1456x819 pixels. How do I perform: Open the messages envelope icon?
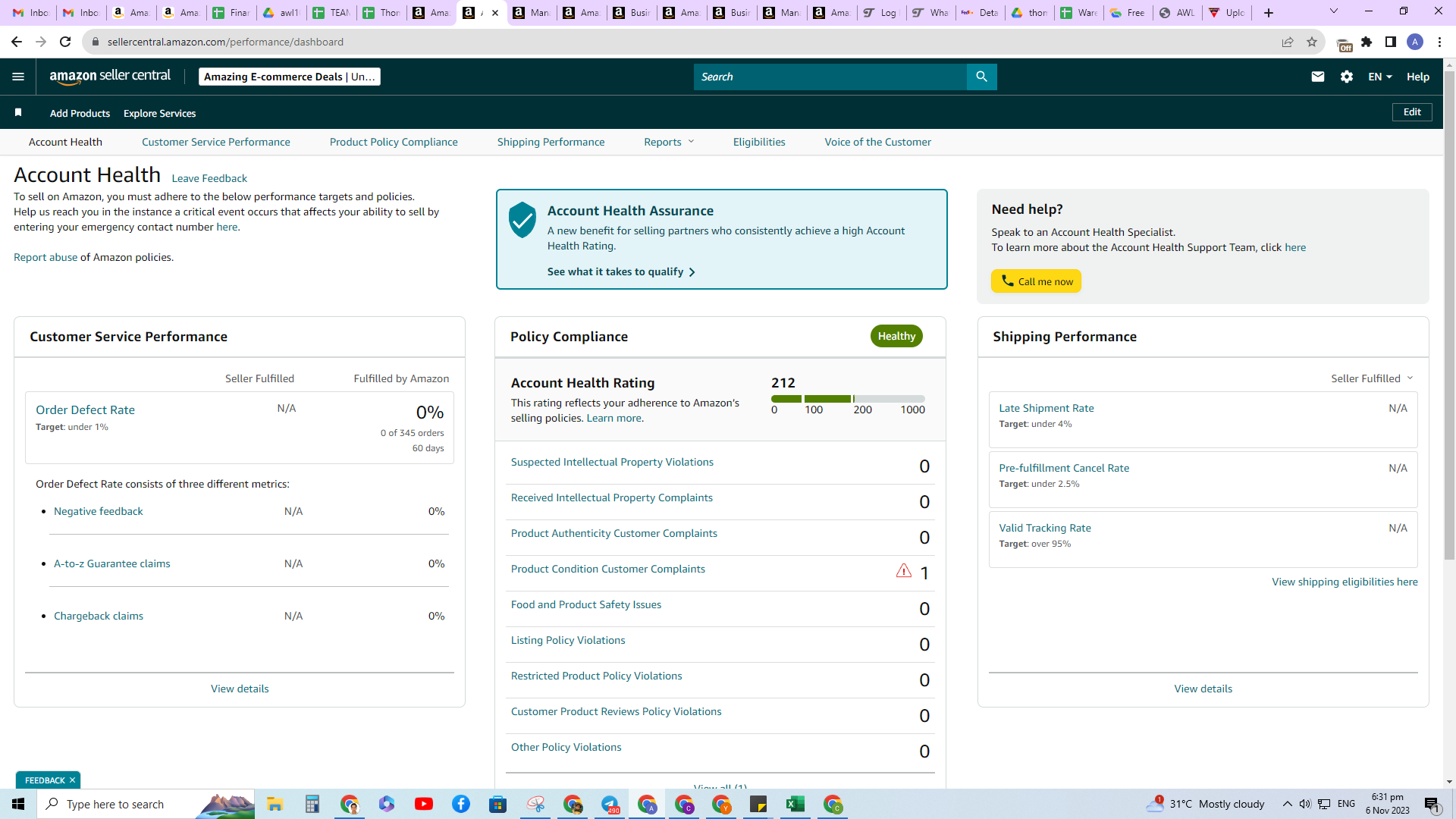[x=1317, y=77]
